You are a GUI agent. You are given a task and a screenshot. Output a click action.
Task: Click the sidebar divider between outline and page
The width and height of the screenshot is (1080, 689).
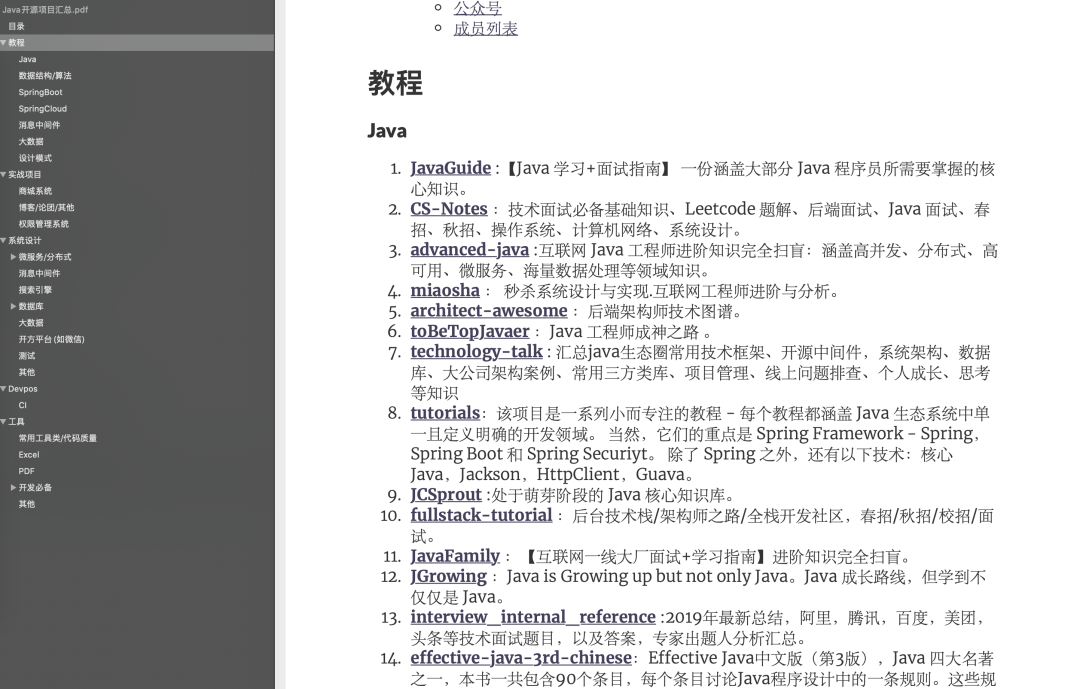(x=280, y=344)
